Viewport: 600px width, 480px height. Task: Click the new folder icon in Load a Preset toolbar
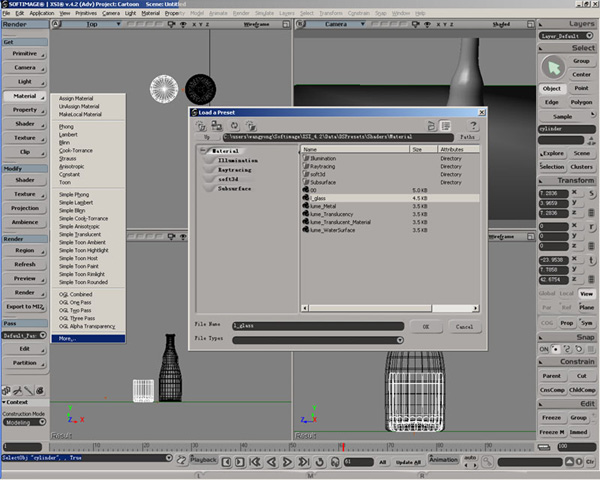tap(251, 126)
